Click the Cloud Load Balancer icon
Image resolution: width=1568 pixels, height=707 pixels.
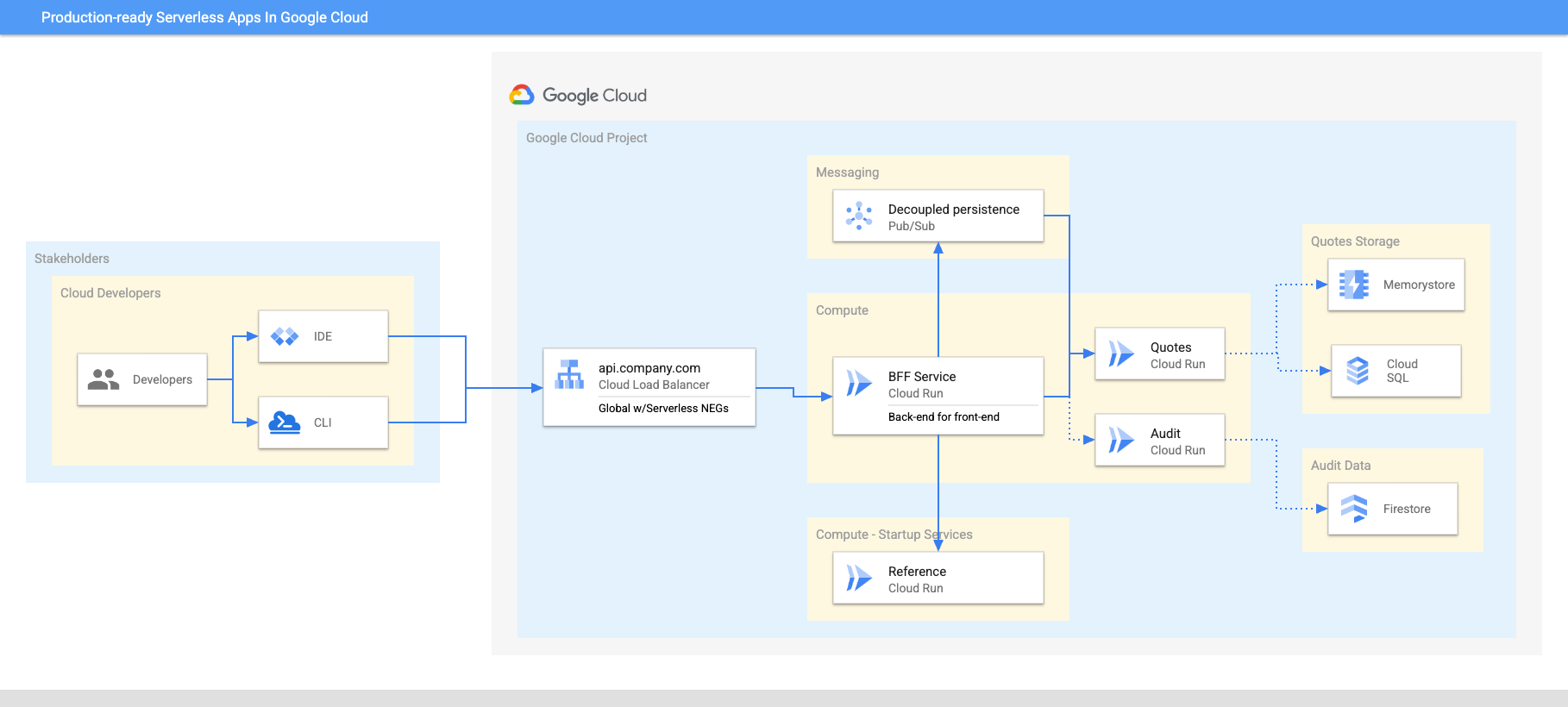tap(569, 374)
